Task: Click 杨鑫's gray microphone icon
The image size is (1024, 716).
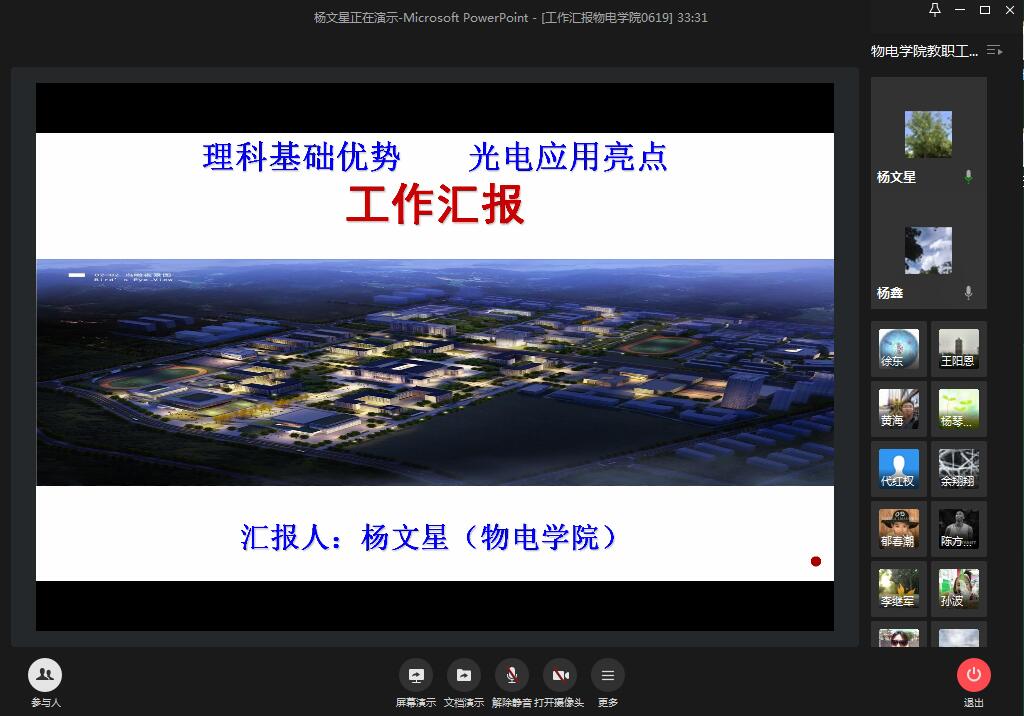Action: 968,293
